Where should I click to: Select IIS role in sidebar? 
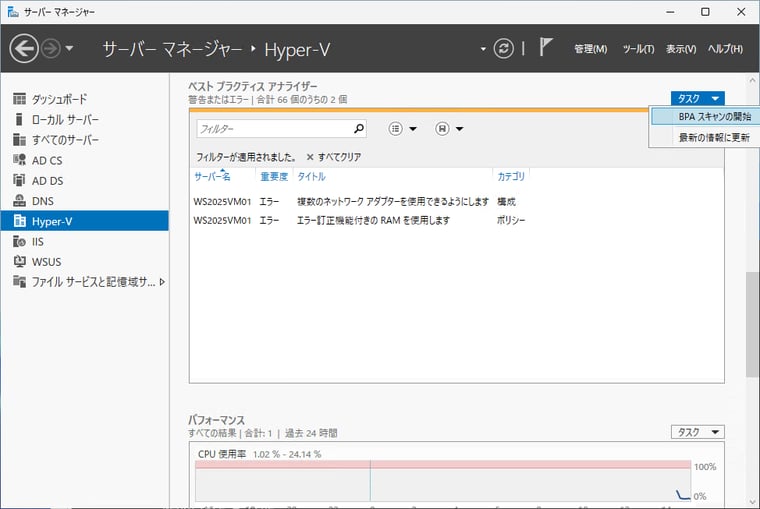[85, 241]
